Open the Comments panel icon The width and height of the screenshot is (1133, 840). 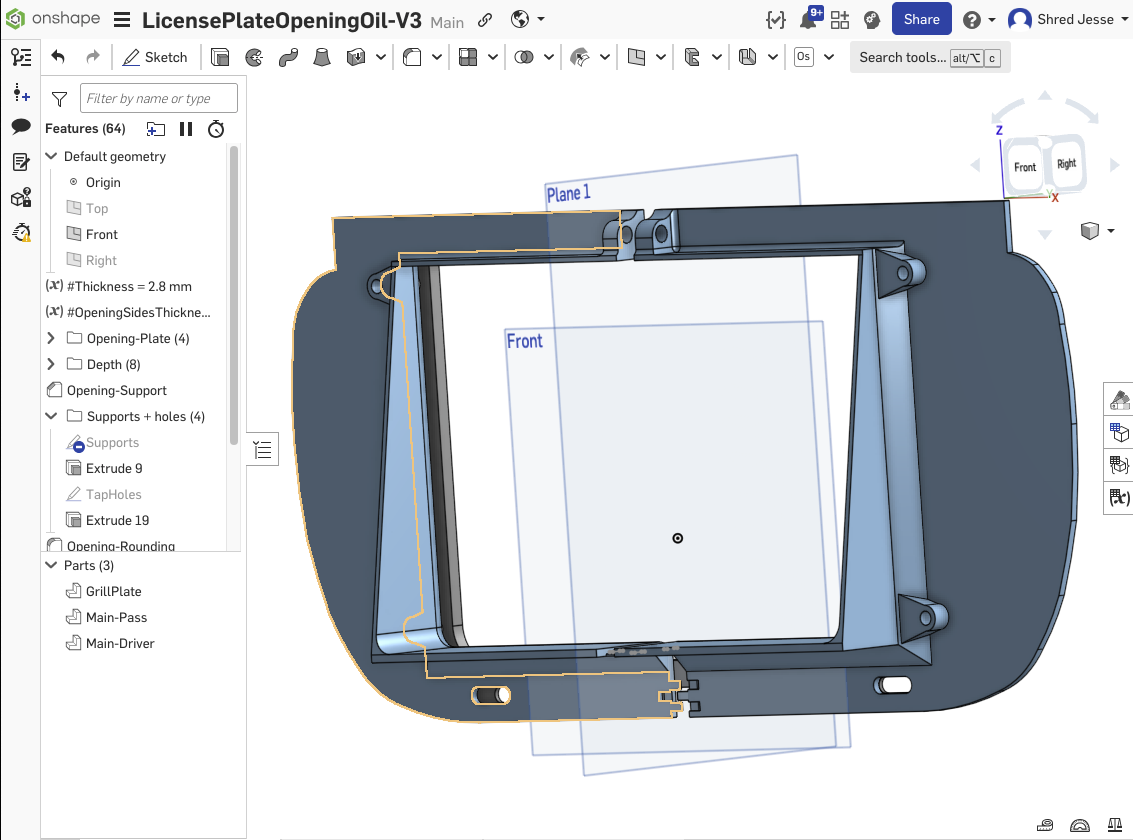click(21, 127)
